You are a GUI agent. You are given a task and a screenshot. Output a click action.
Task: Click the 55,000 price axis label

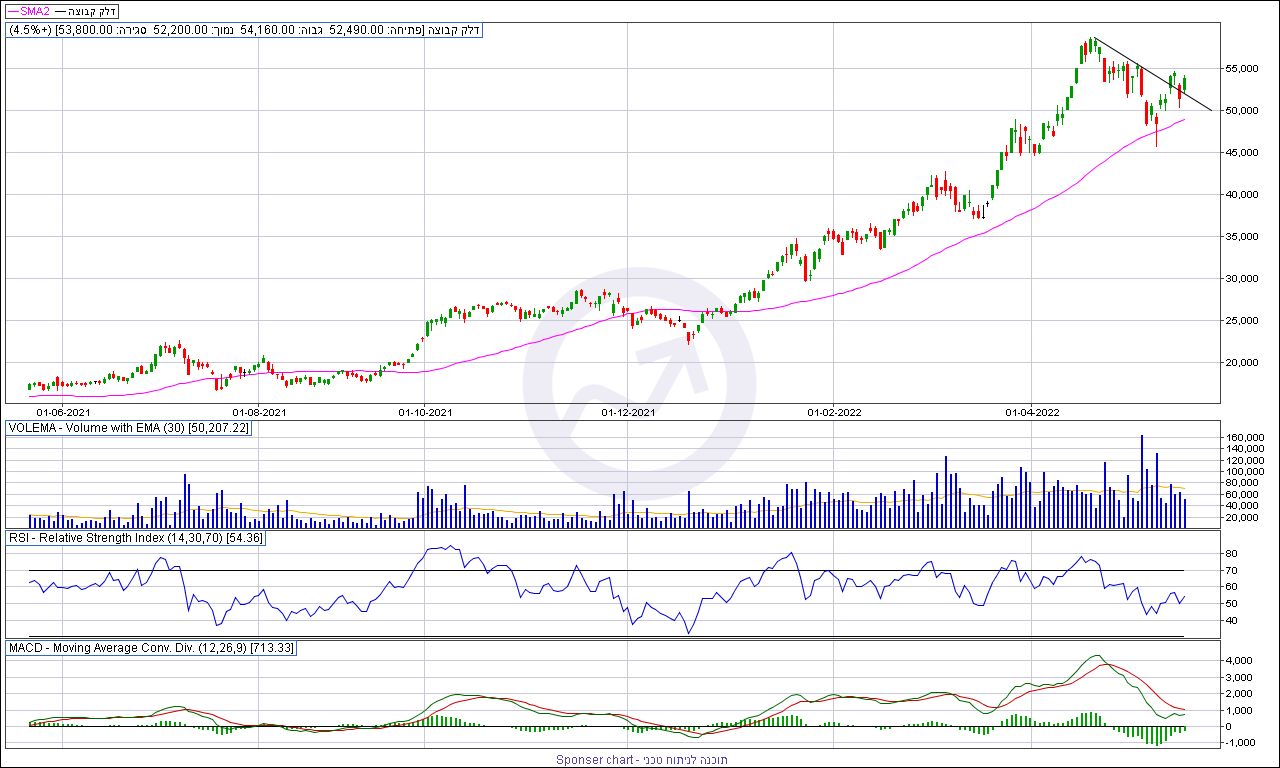(1243, 69)
